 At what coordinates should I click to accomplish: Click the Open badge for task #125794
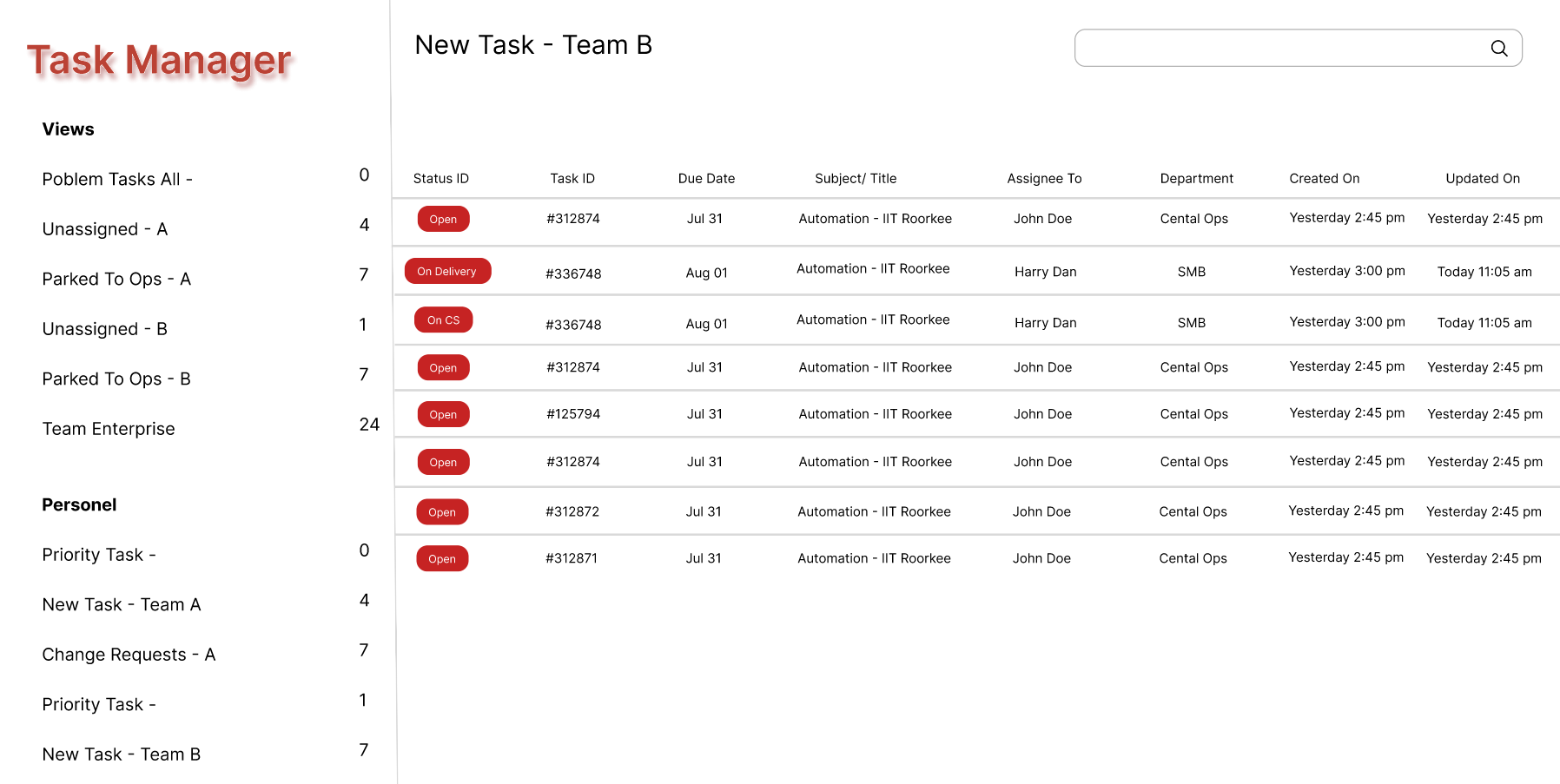[443, 414]
